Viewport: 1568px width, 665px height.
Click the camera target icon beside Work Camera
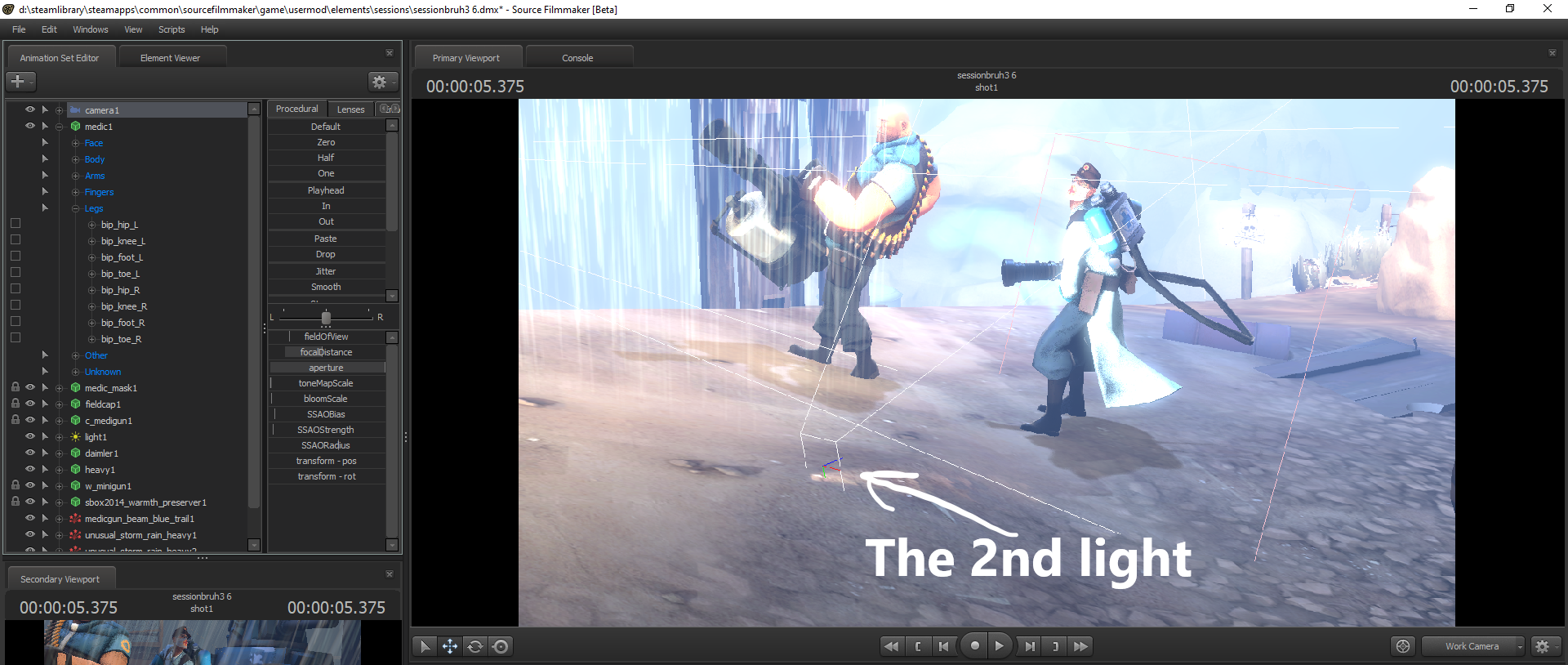point(1403,646)
